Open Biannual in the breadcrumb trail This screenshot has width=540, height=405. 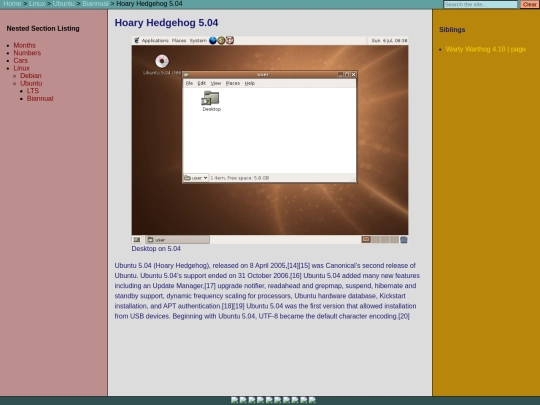95,4
